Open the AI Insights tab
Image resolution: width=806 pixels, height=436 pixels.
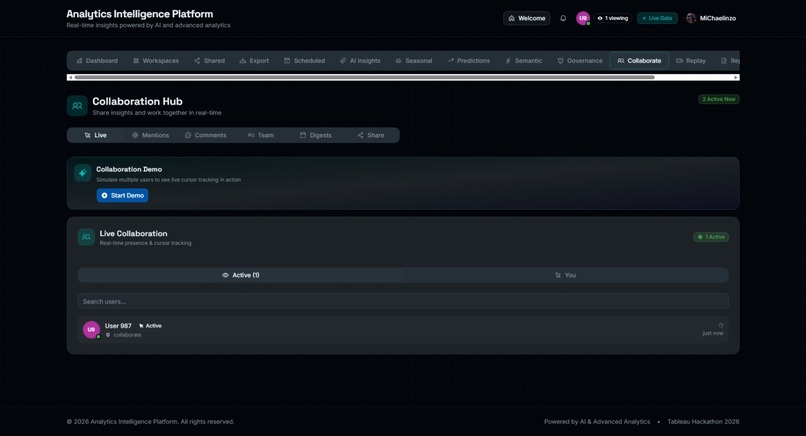360,61
